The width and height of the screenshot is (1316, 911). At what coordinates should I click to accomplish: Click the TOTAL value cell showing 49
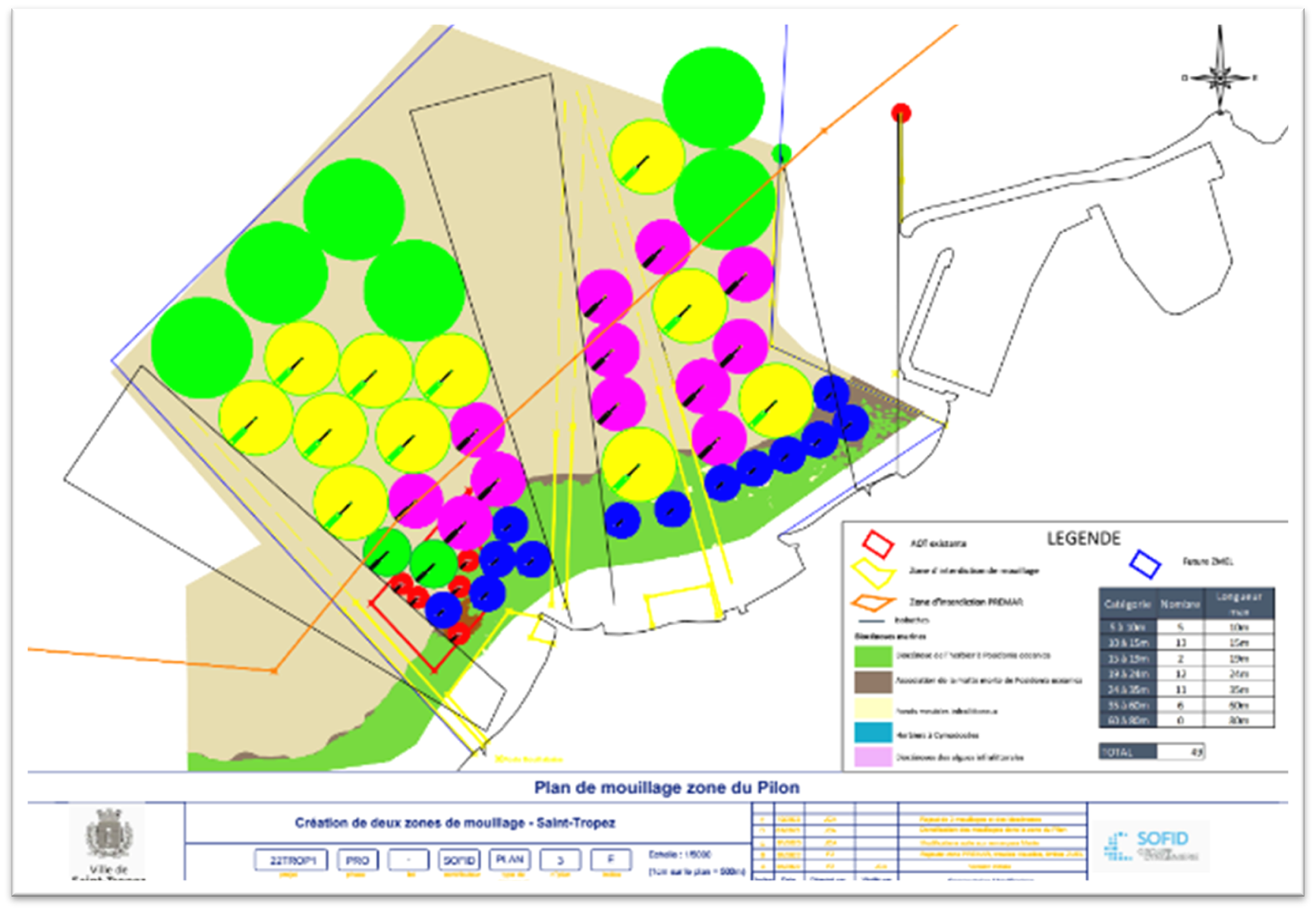pos(1181,752)
